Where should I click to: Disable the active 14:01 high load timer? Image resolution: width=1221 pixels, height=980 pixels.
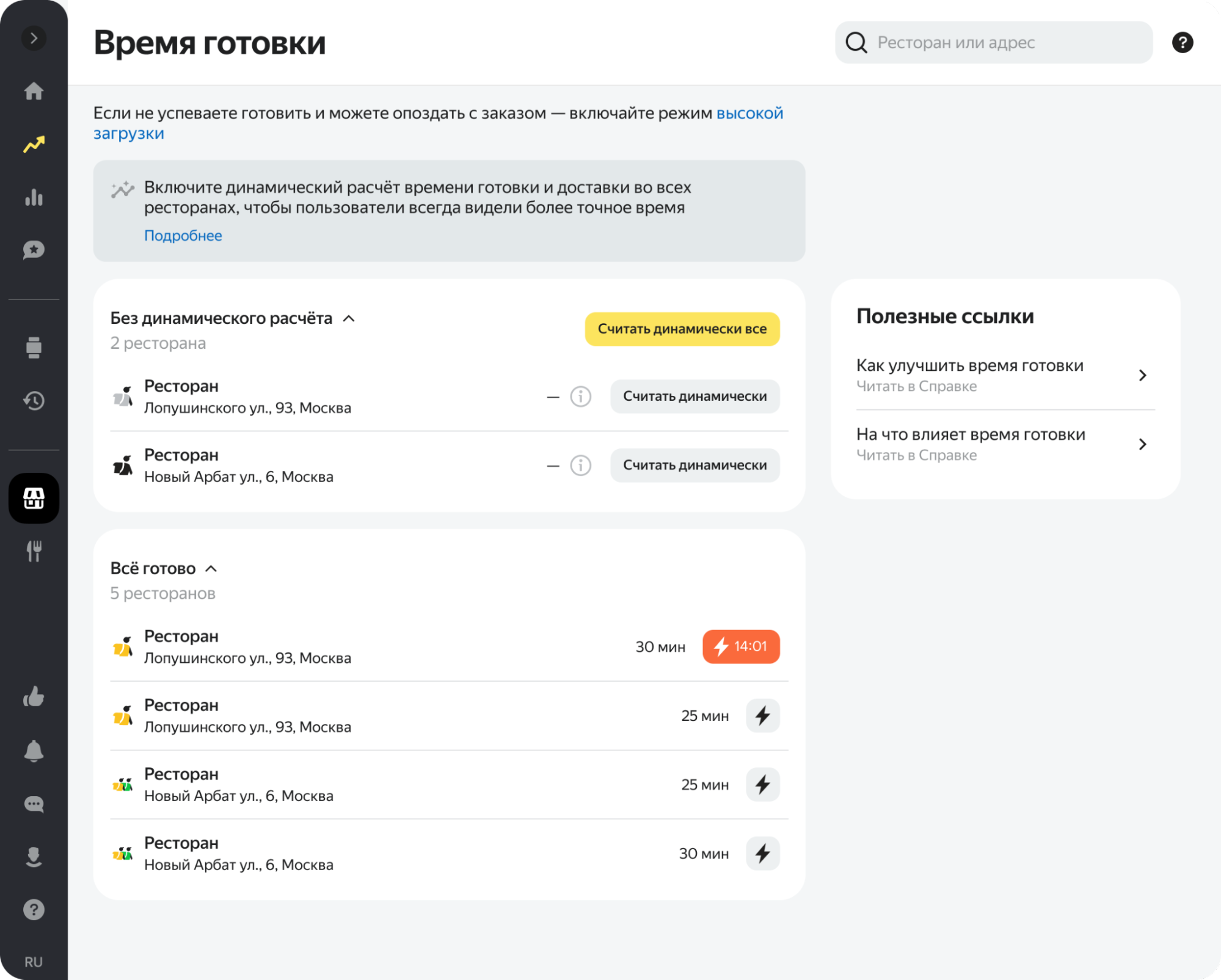(x=740, y=646)
